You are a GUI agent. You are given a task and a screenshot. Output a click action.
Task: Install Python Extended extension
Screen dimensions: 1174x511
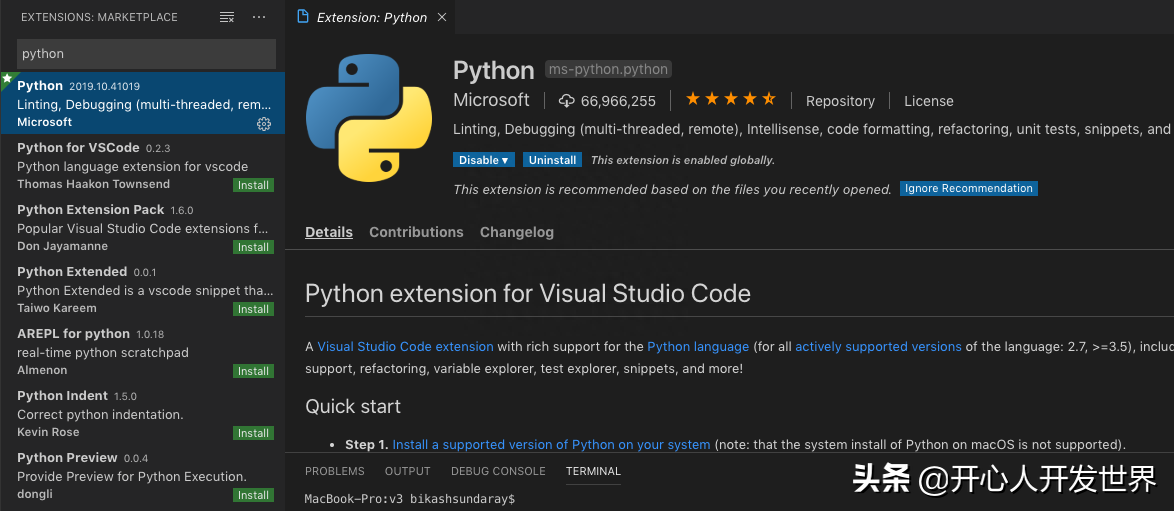tap(253, 309)
